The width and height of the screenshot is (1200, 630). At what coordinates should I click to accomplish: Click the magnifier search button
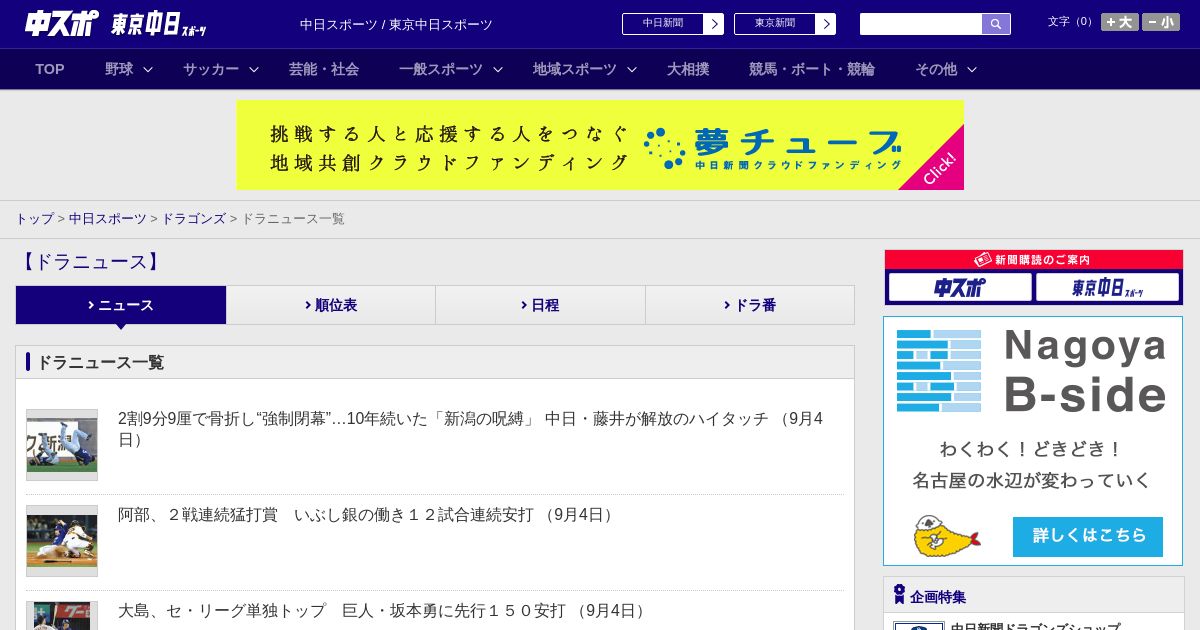pyautogui.click(x=996, y=24)
